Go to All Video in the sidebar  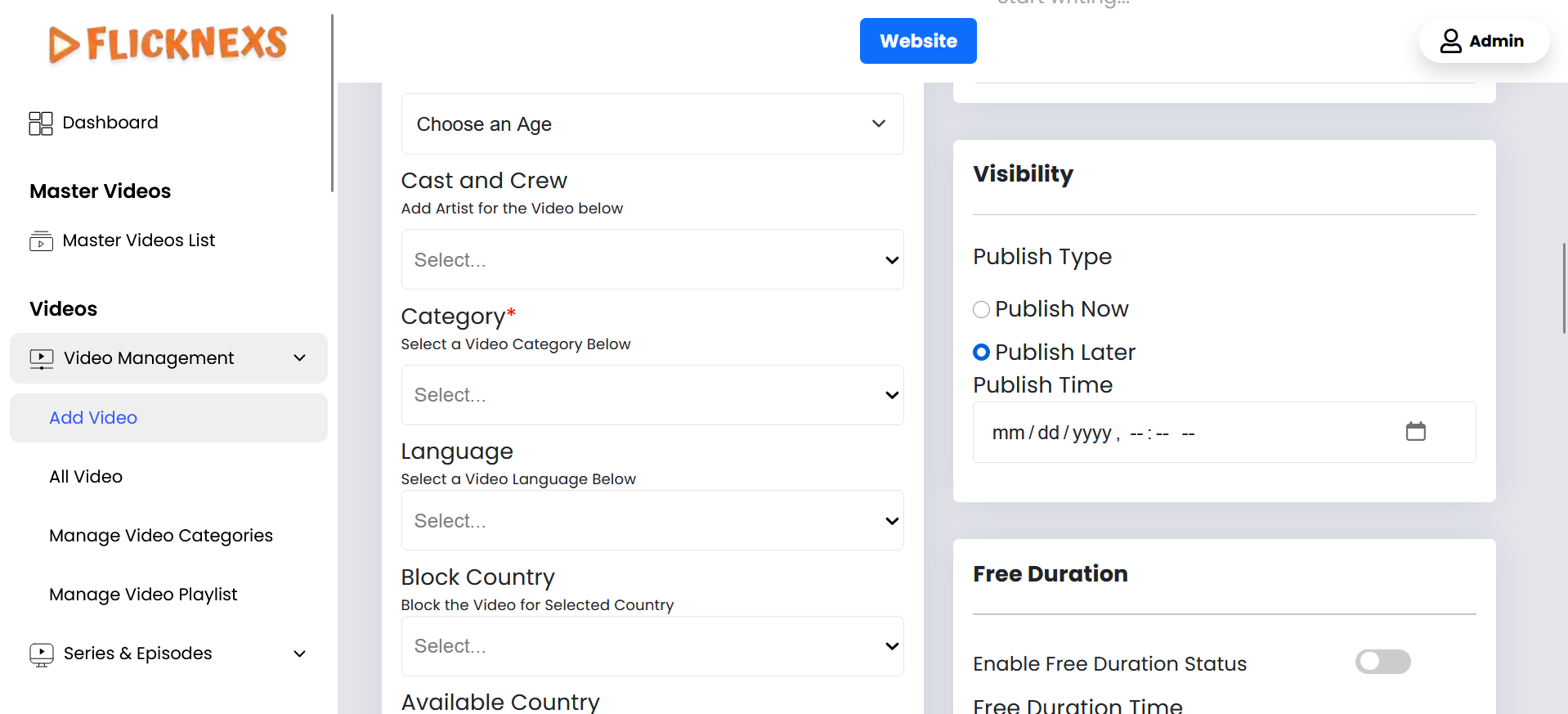(x=86, y=477)
